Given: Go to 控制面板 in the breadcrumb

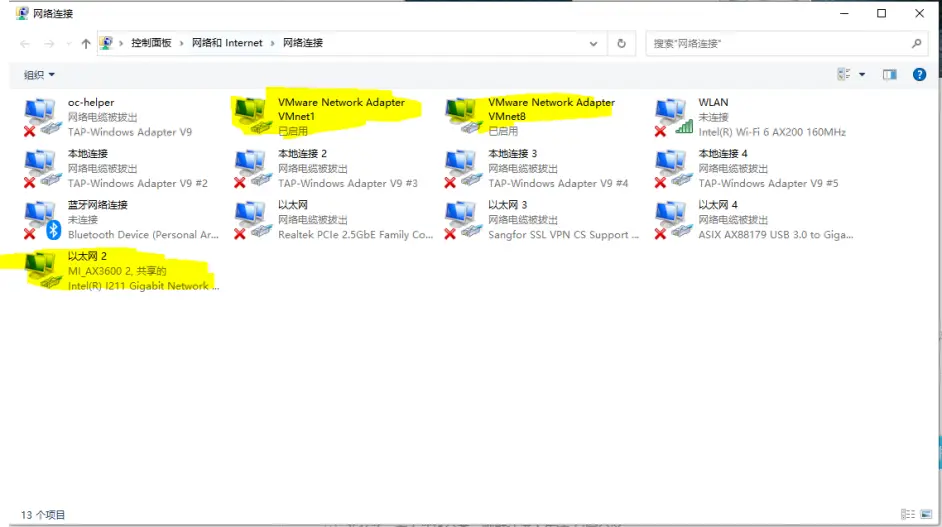Looking at the screenshot, I should coord(151,43).
